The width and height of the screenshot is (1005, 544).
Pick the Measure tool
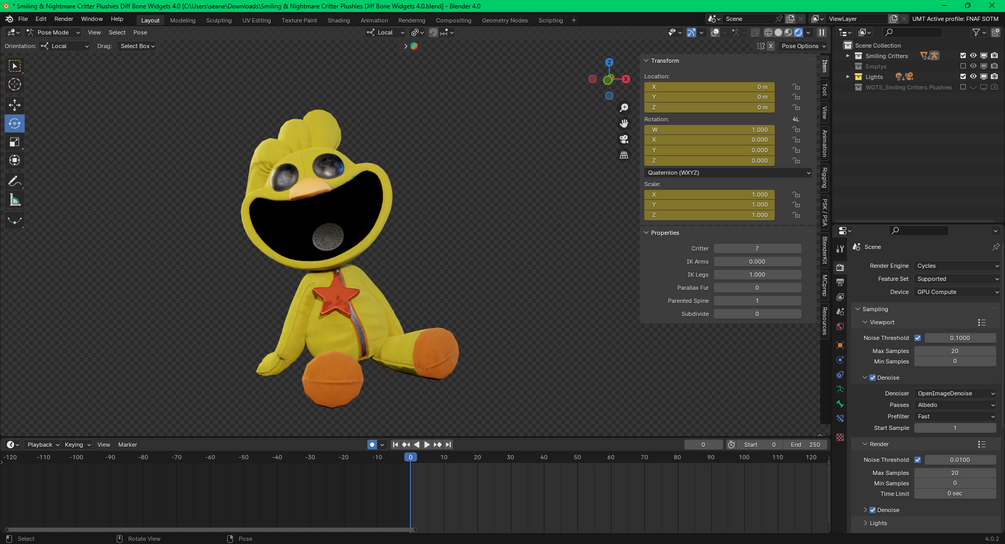(15, 200)
